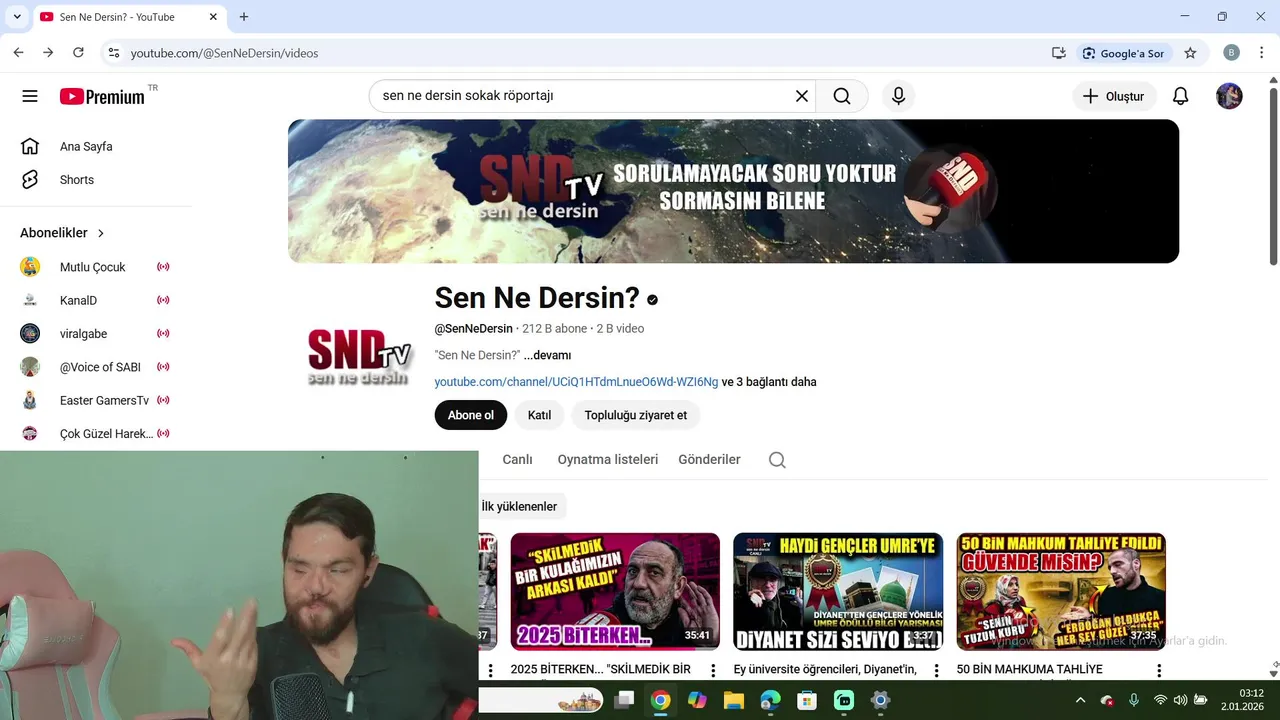Expand channel description with ...devamı
The image size is (1280, 720).
[x=547, y=355]
